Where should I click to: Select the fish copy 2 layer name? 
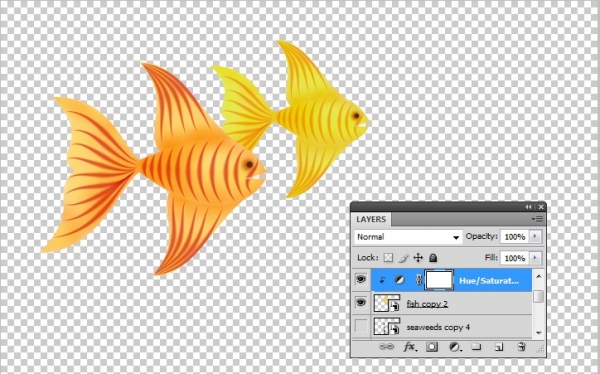click(x=427, y=304)
